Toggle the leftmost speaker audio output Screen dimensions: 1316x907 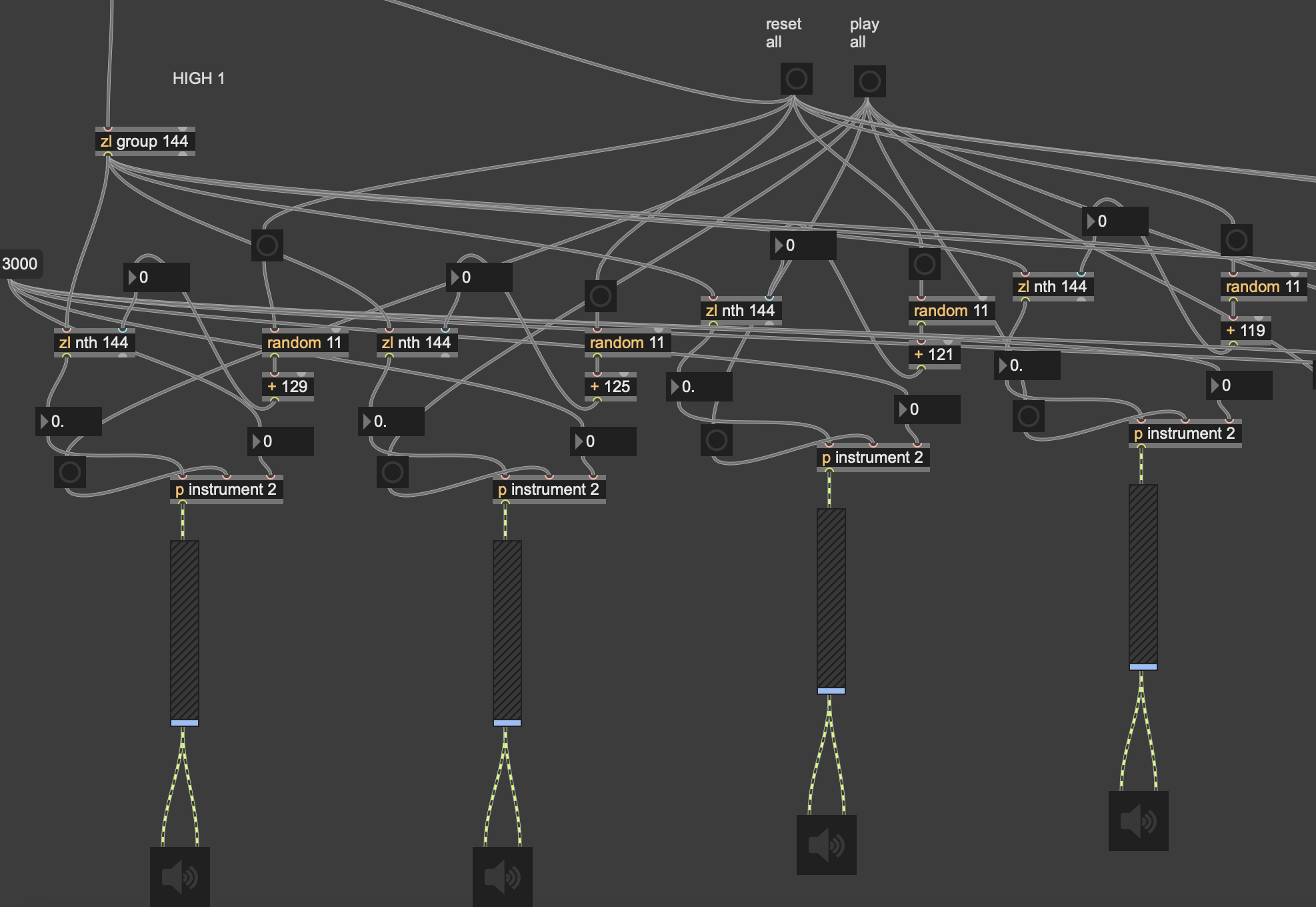tap(179, 876)
